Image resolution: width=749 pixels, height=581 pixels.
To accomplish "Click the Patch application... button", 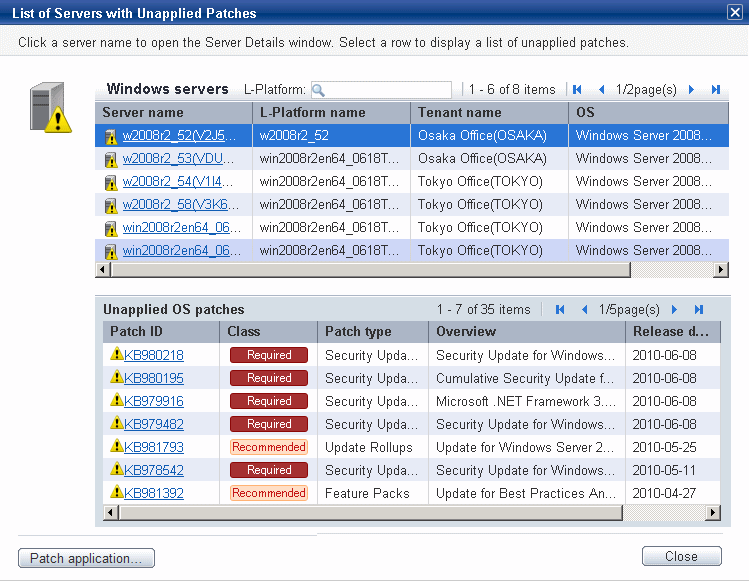I will click(x=86, y=558).
